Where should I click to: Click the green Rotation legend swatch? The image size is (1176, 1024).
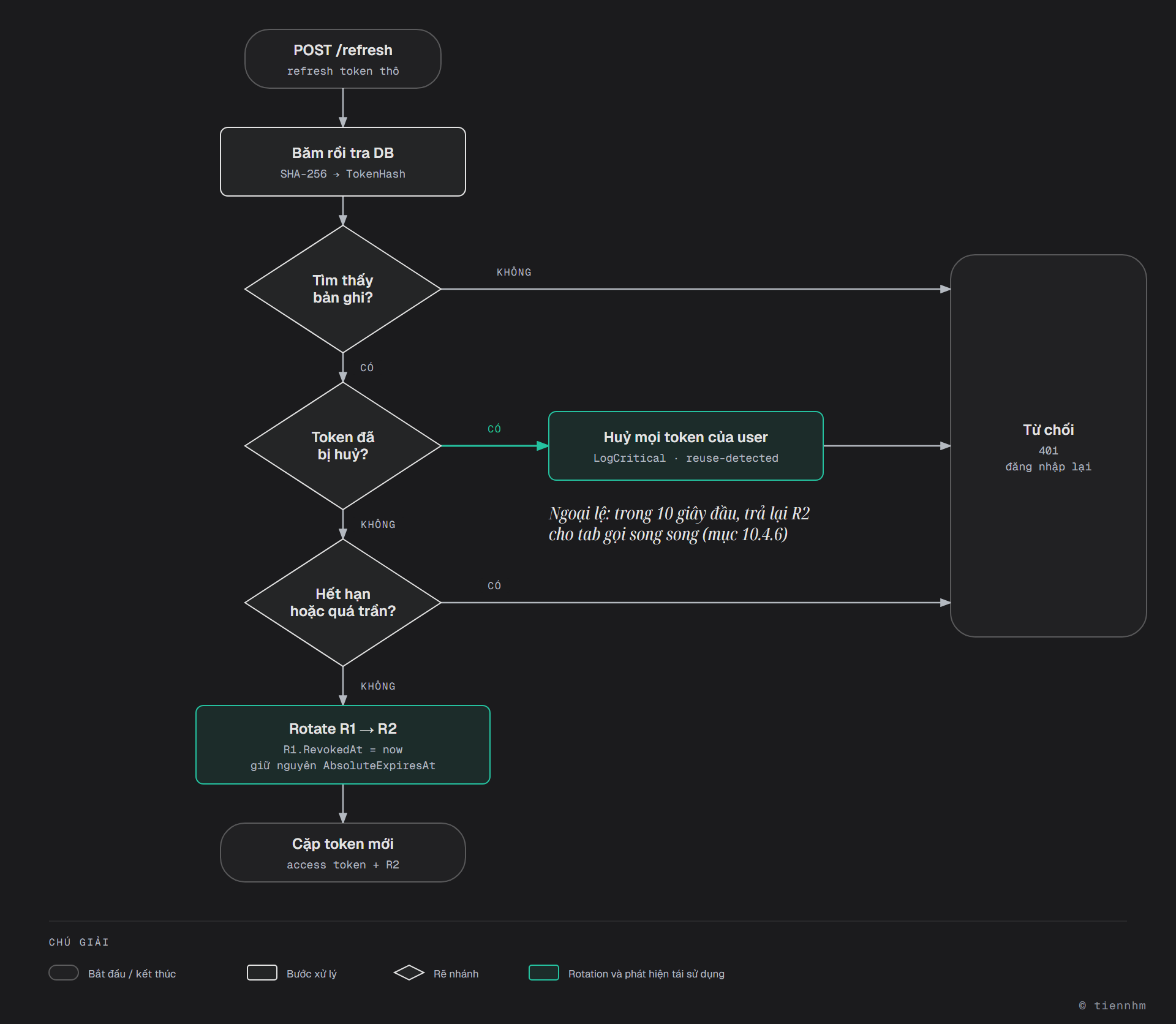pos(544,973)
